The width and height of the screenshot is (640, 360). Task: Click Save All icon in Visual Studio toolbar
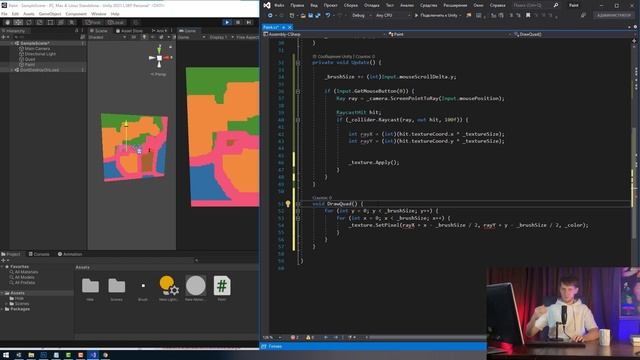tap(318, 16)
